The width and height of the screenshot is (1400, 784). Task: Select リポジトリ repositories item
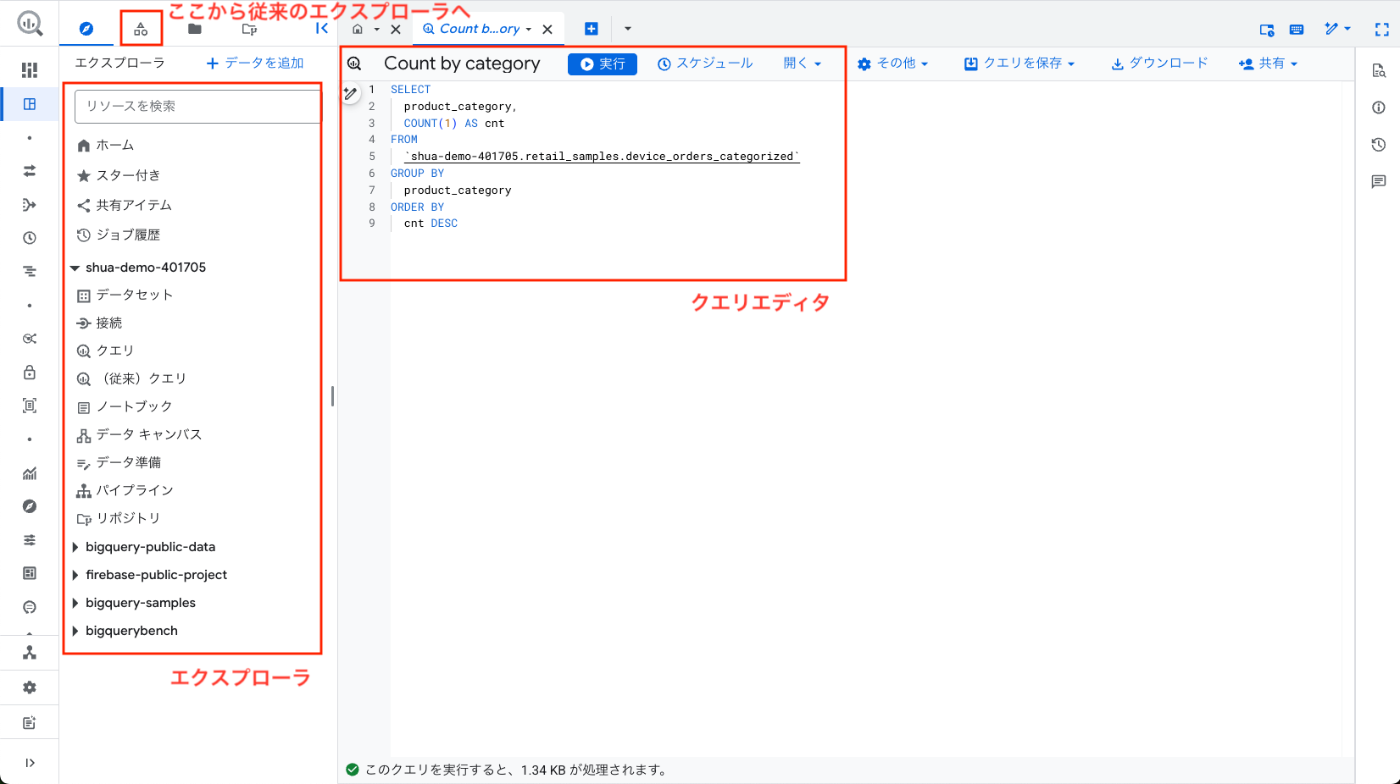tap(118, 519)
